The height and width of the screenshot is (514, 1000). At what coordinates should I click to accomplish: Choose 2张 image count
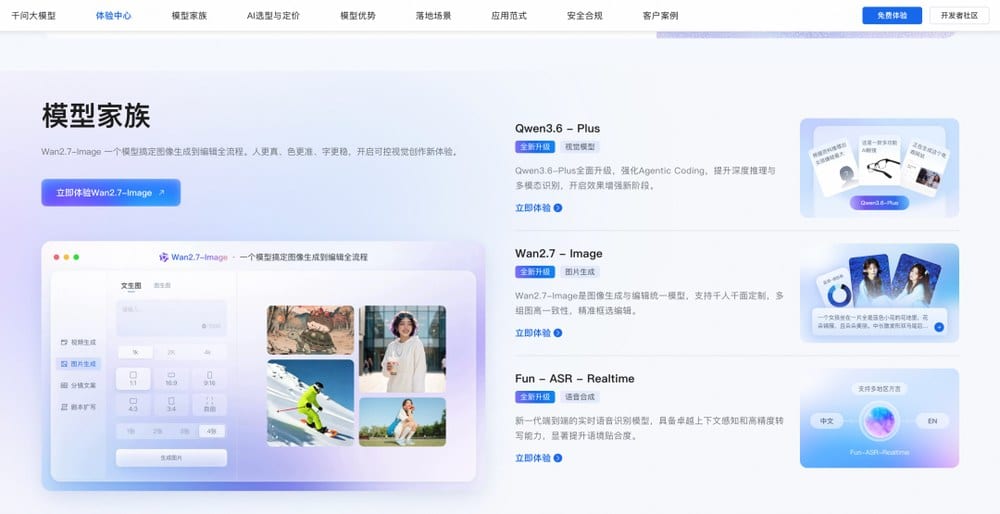(158, 431)
